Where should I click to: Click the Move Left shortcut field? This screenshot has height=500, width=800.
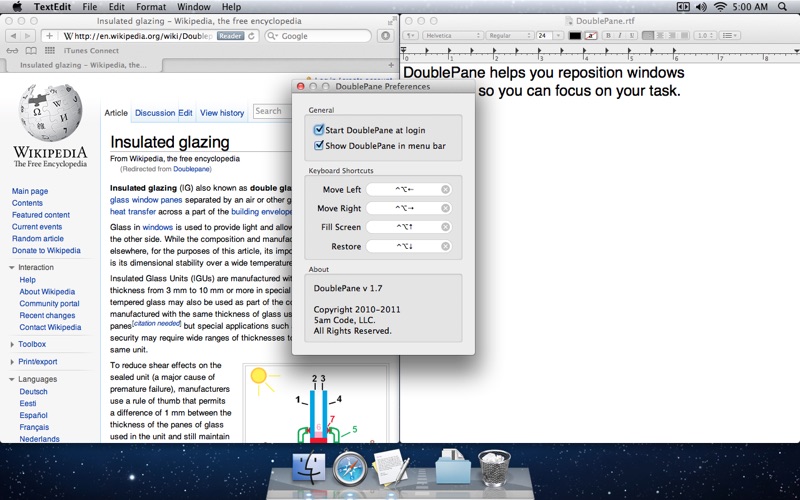coord(409,189)
